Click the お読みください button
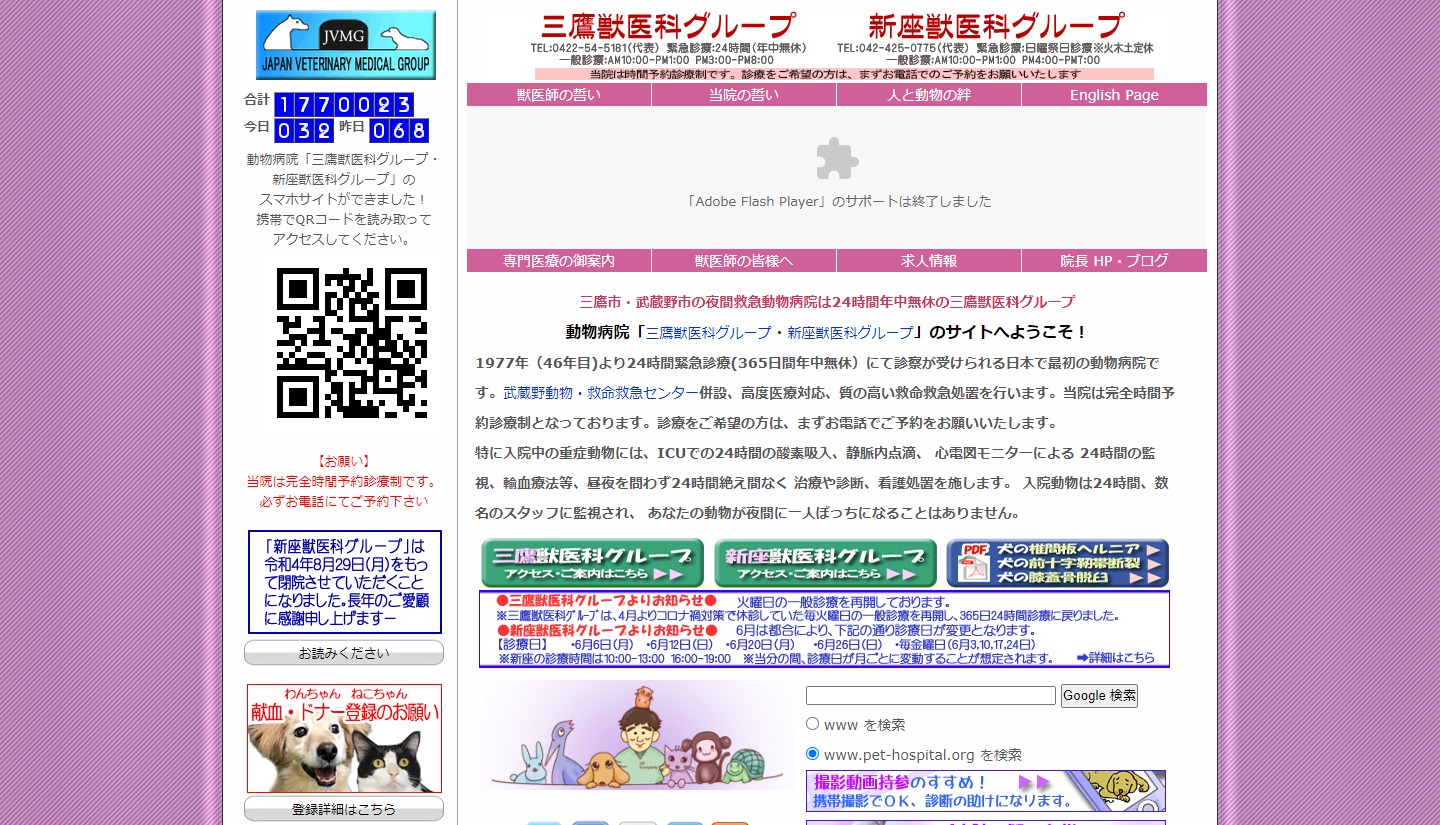This screenshot has width=1440, height=825. point(344,653)
